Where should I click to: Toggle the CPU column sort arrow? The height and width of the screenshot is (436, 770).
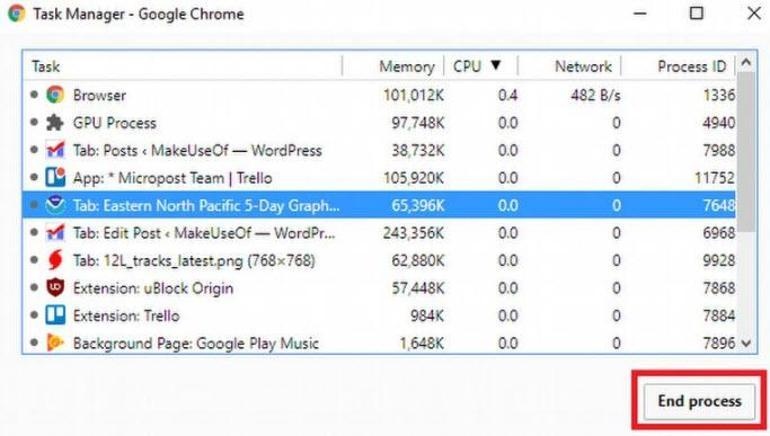(496, 65)
